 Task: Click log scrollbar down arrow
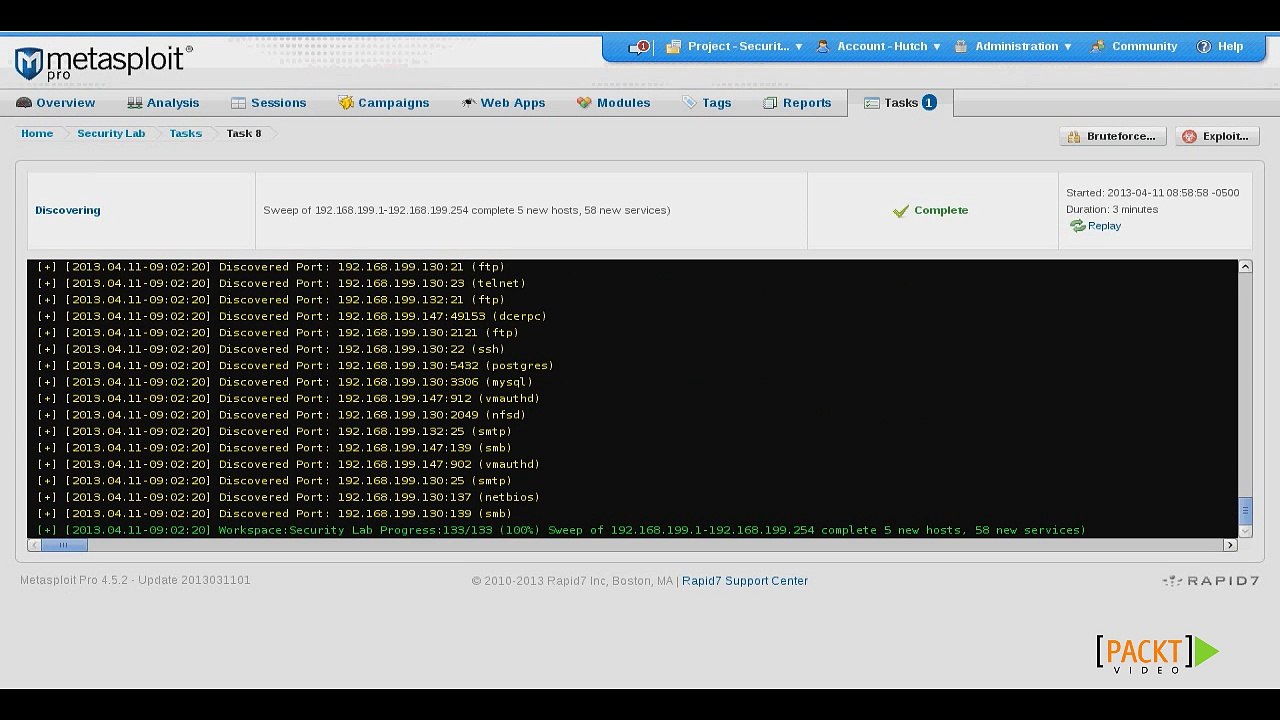point(1245,532)
